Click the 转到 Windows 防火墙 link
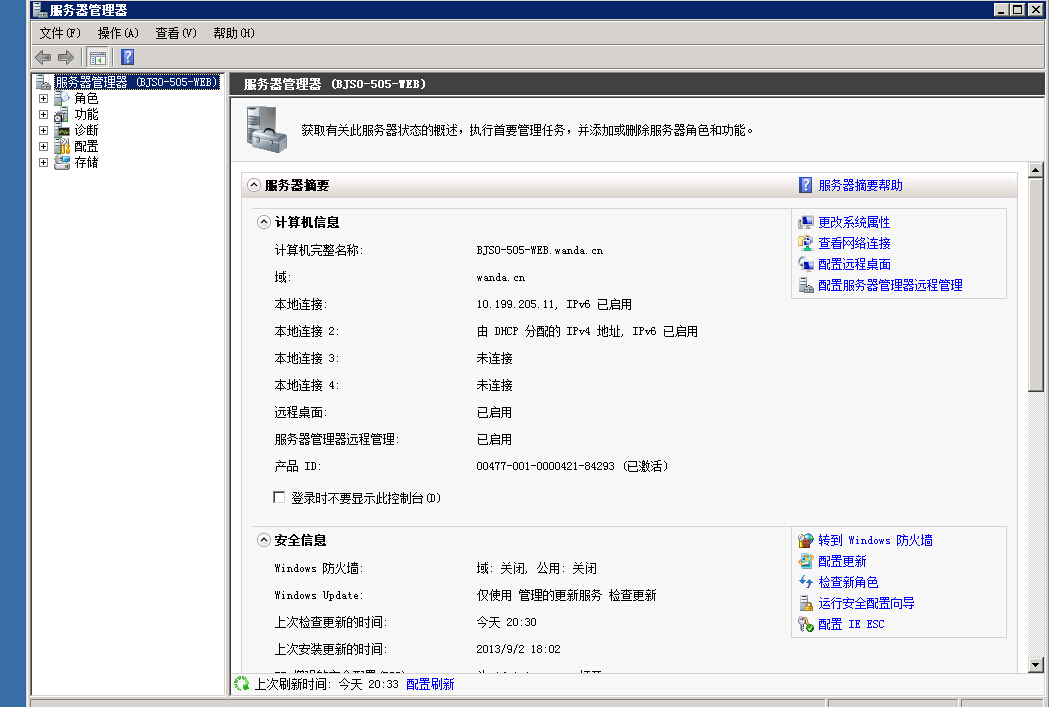Image resolution: width=1049 pixels, height=707 pixels. pos(876,540)
